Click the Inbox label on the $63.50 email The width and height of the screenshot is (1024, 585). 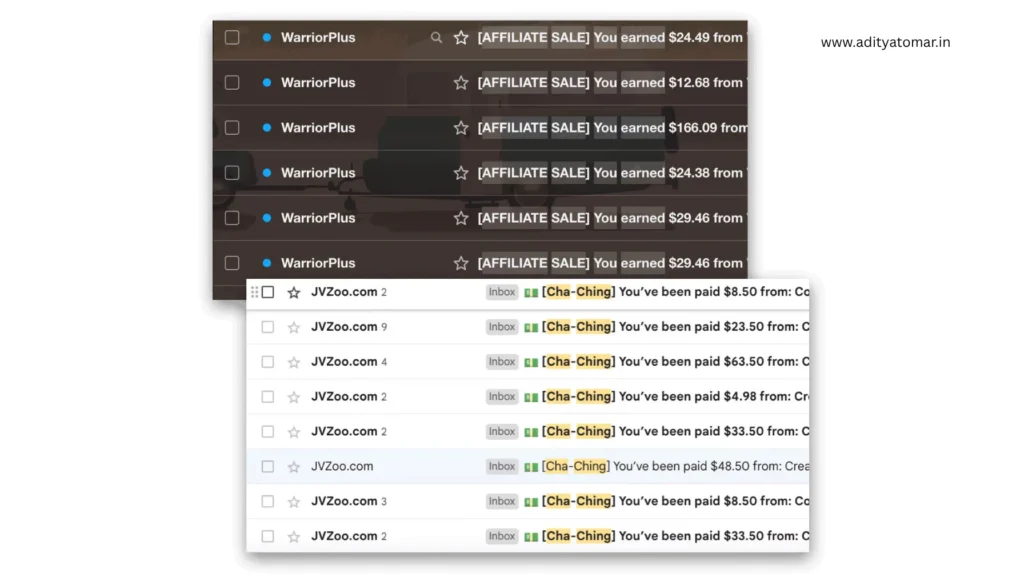(x=502, y=362)
